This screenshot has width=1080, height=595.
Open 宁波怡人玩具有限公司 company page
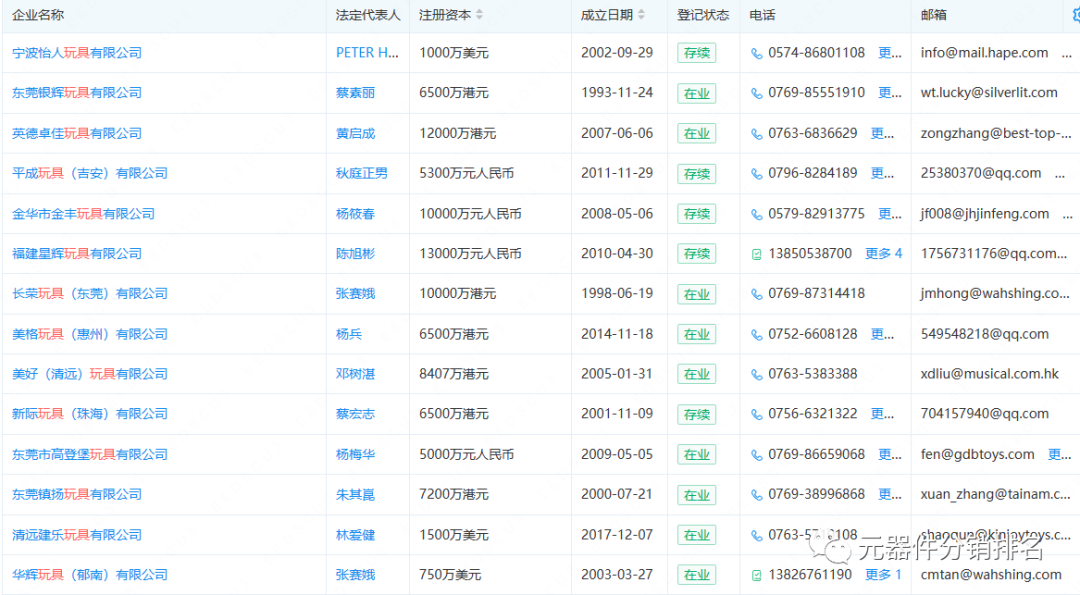click(77, 53)
